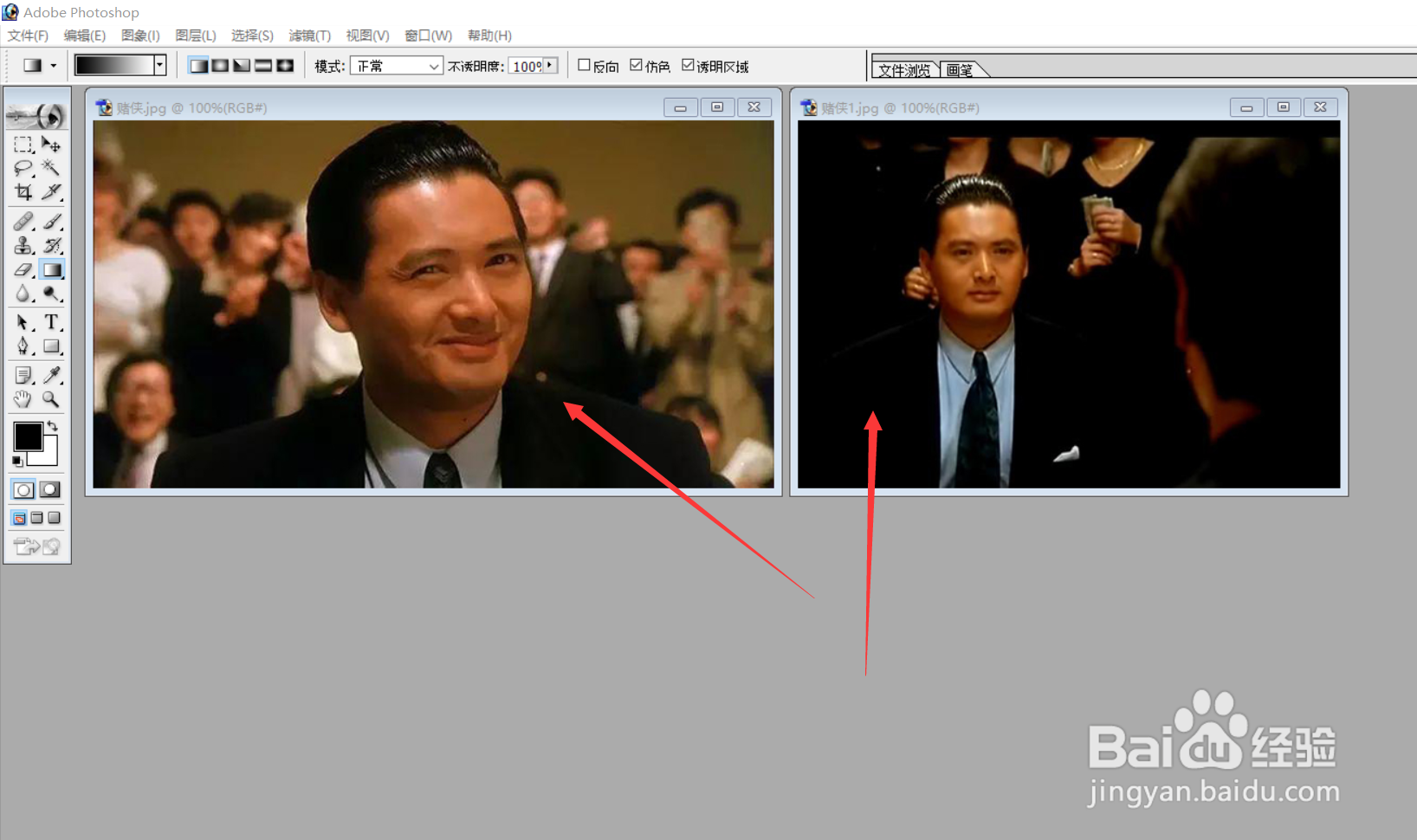Open the 编辑(E) menu
This screenshot has height=840, width=1417.
coord(85,36)
